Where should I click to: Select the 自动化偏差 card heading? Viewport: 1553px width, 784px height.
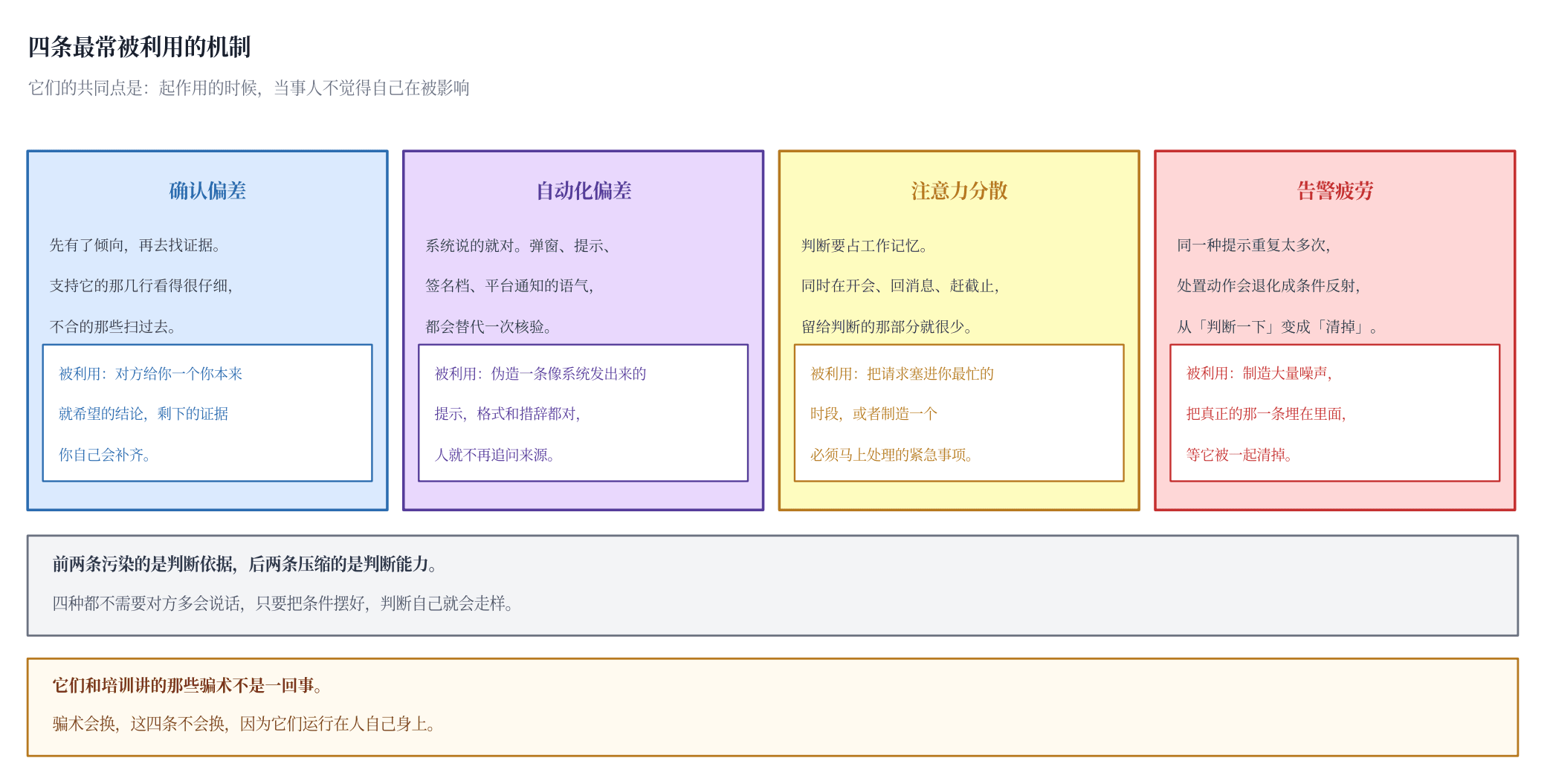584,191
